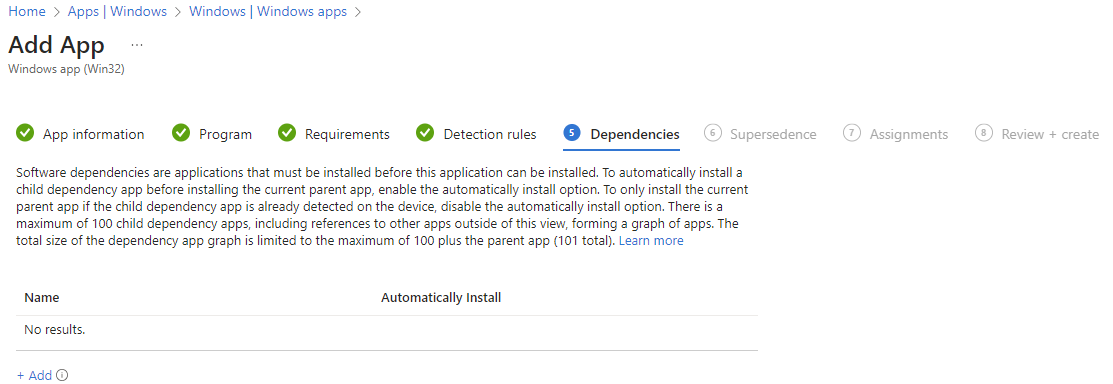1113x384 pixels.
Task: Click the chevron after Windows apps breadcrumb
Action: [x=357, y=12]
